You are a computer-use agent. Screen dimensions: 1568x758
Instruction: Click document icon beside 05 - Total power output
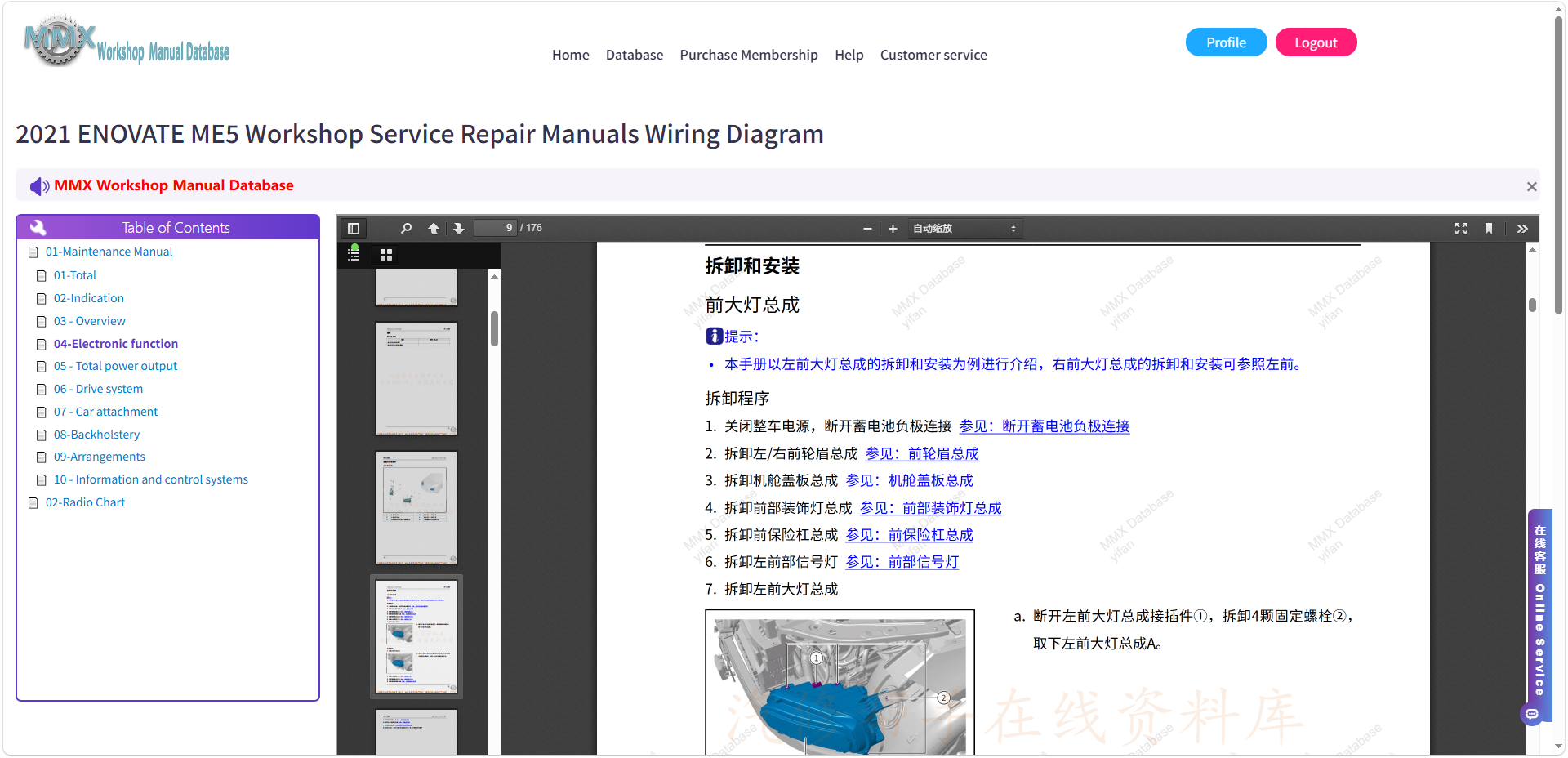point(42,367)
